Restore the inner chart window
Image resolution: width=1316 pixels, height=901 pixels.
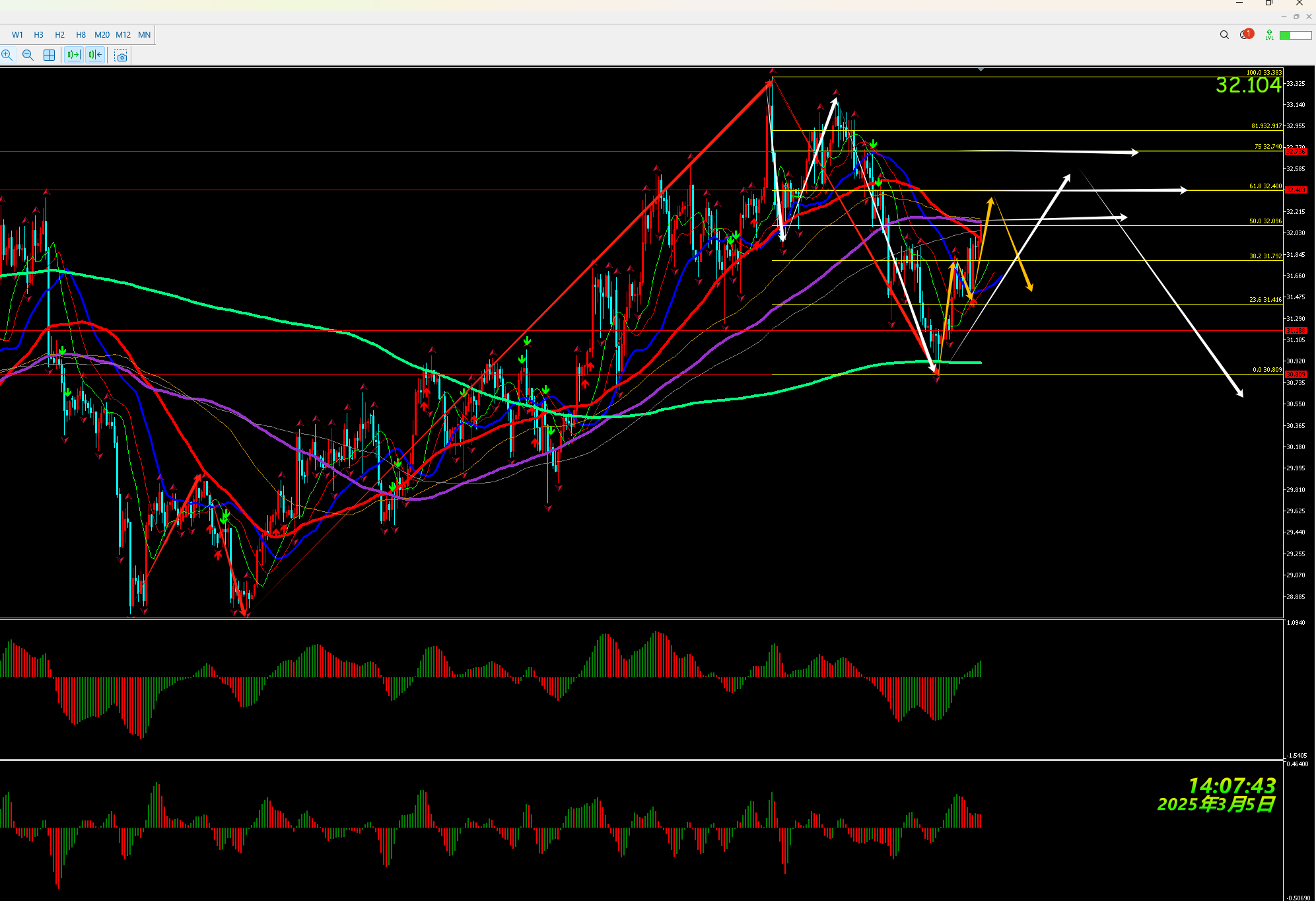point(1296,17)
